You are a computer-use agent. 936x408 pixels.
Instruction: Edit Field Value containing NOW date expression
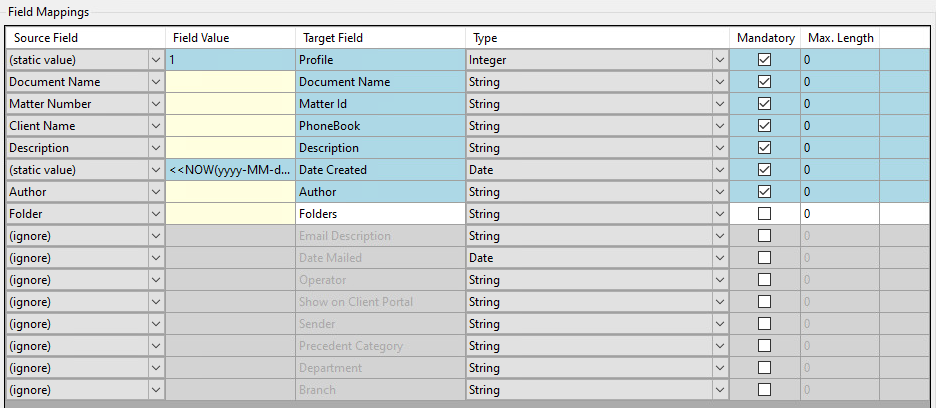[230, 170]
